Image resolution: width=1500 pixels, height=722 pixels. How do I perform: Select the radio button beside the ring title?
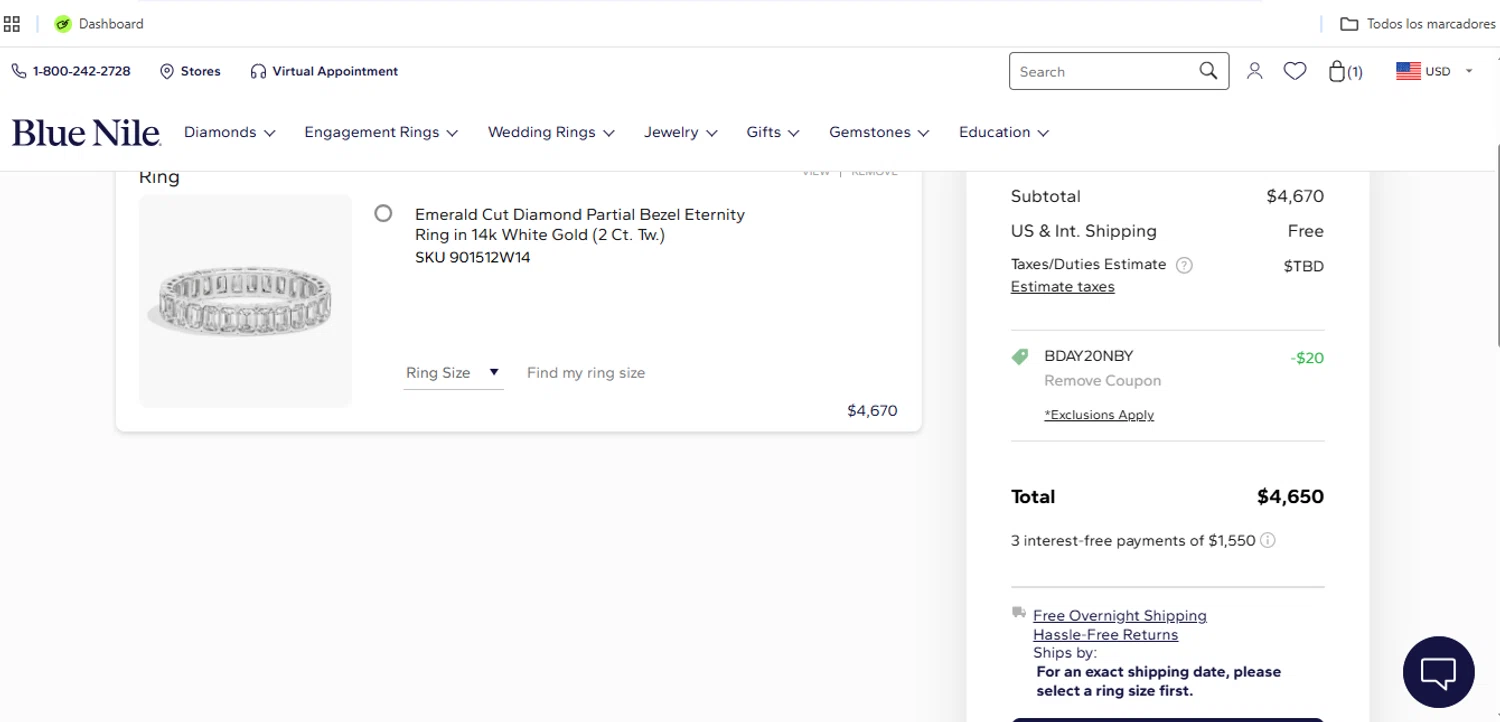(383, 213)
